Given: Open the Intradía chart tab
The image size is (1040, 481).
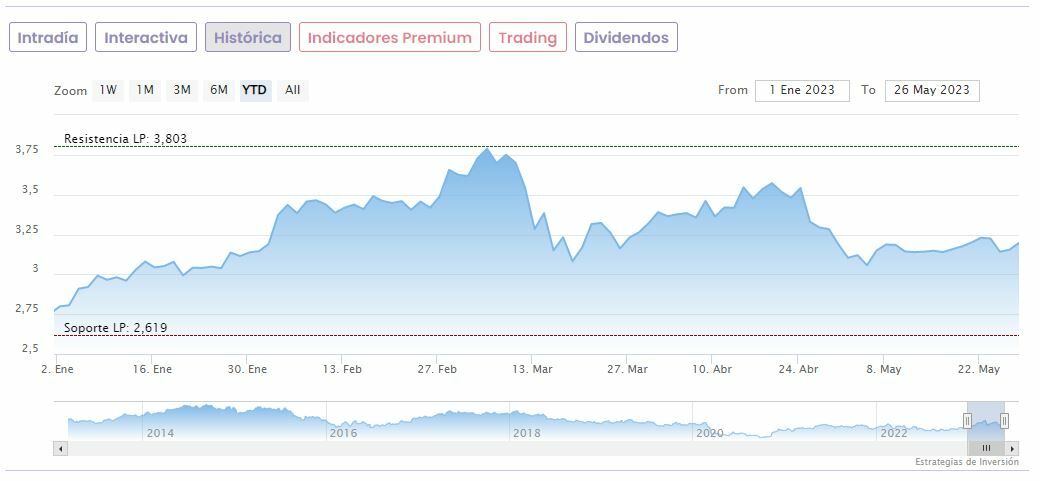Looking at the screenshot, I should coord(48,38).
